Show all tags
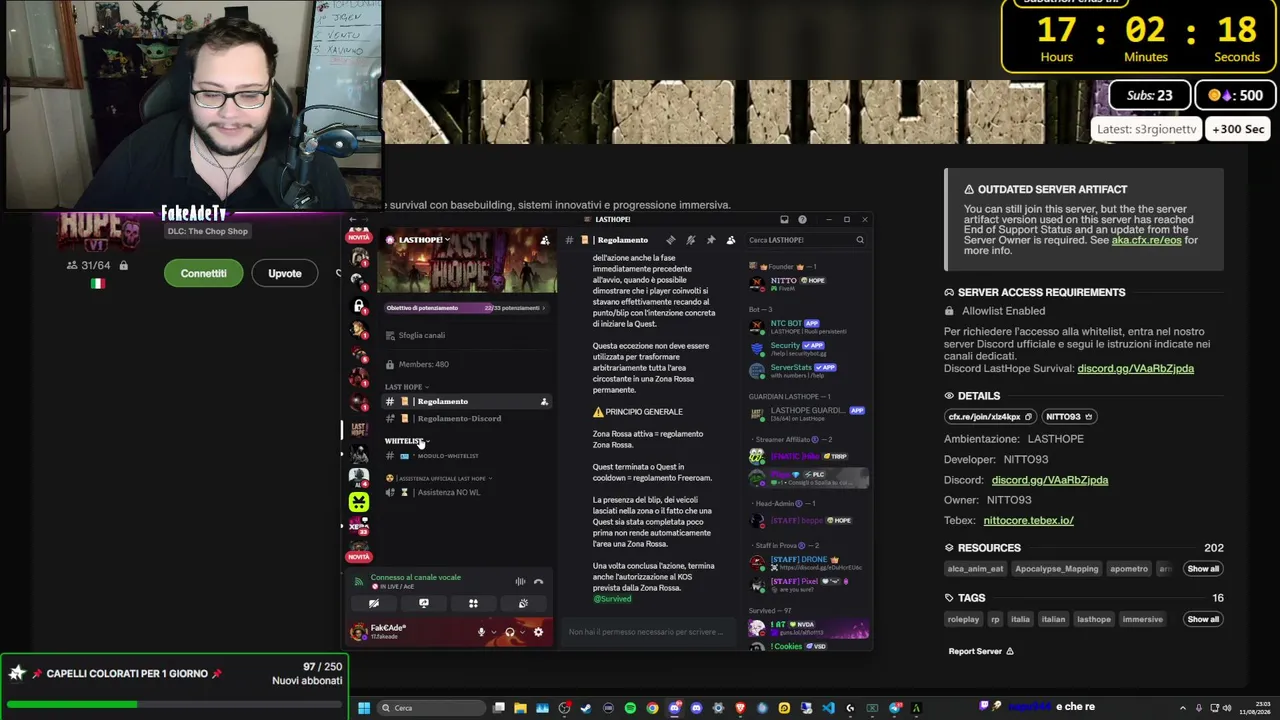Image resolution: width=1280 pixels, height=720 pixels. pyautogui.click(x=1203, y=619)
